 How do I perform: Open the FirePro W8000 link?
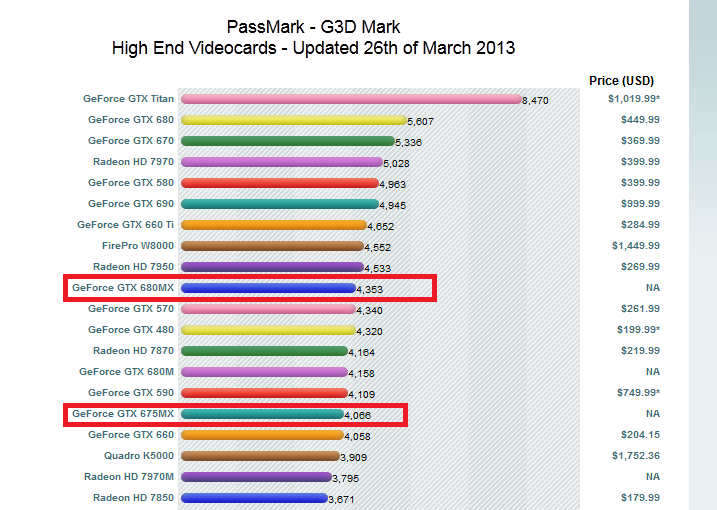click(138, 246)
